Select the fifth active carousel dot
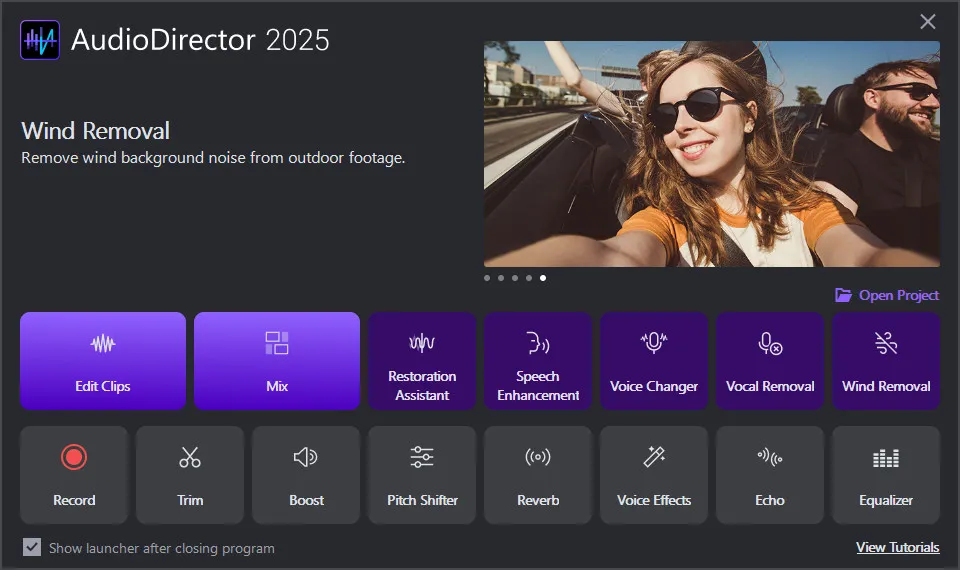Image resolution: width=960 pixels, height=570 pixels. click(x=543, y=278)
